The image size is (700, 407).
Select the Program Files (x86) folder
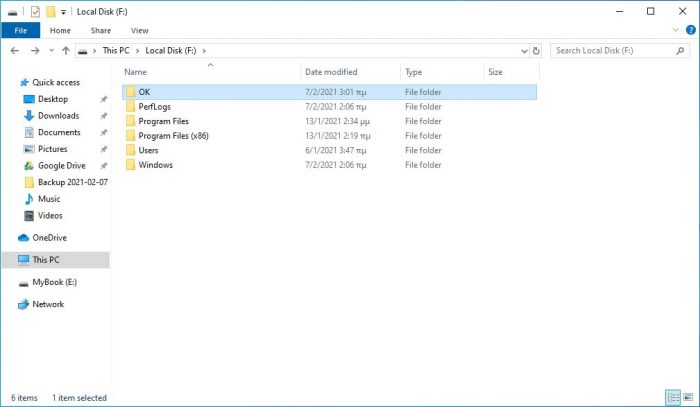click(173, 135)
